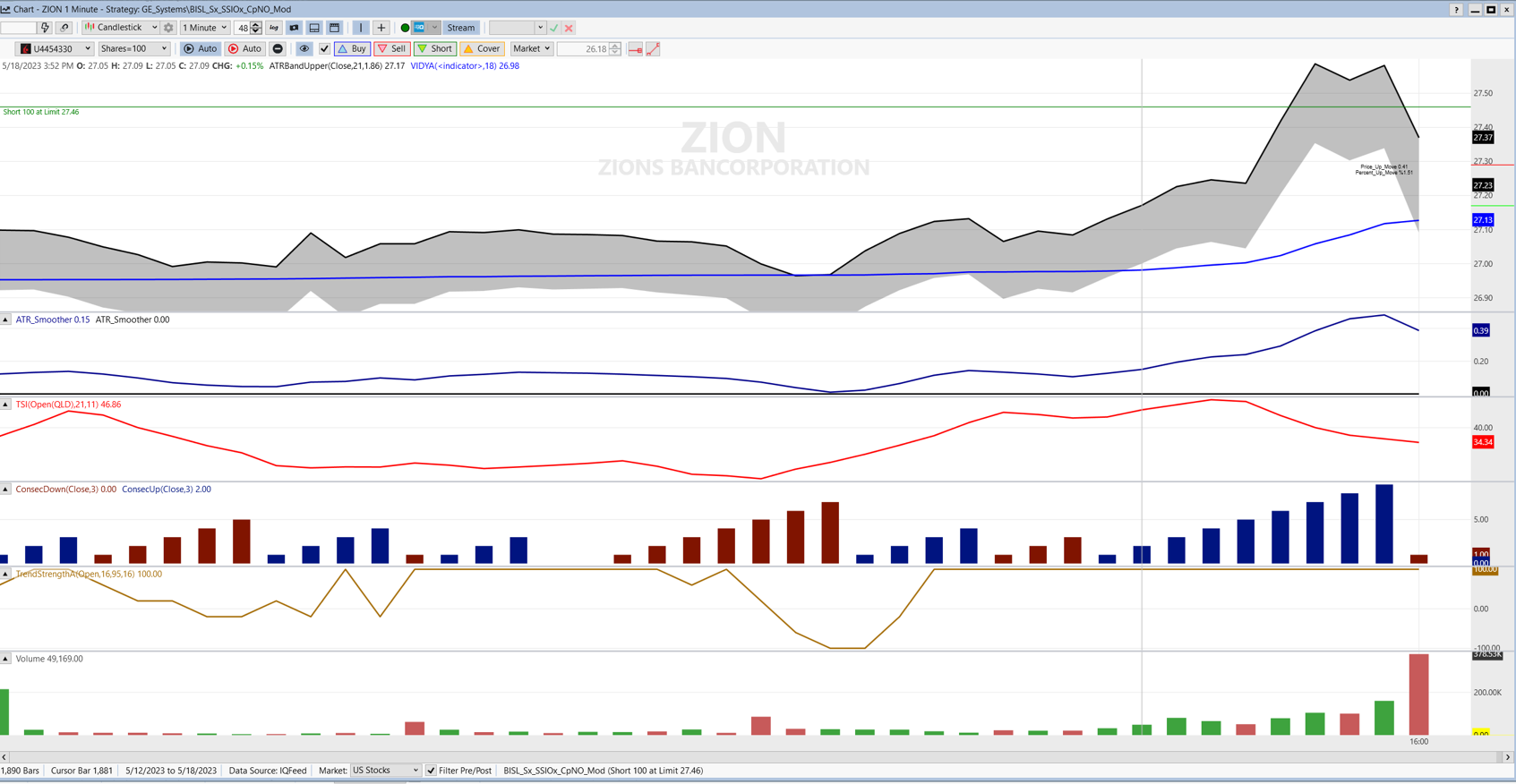Click the Stream button
The image size is (1516, 784).
pyautogui.click(x=461, y=28)
